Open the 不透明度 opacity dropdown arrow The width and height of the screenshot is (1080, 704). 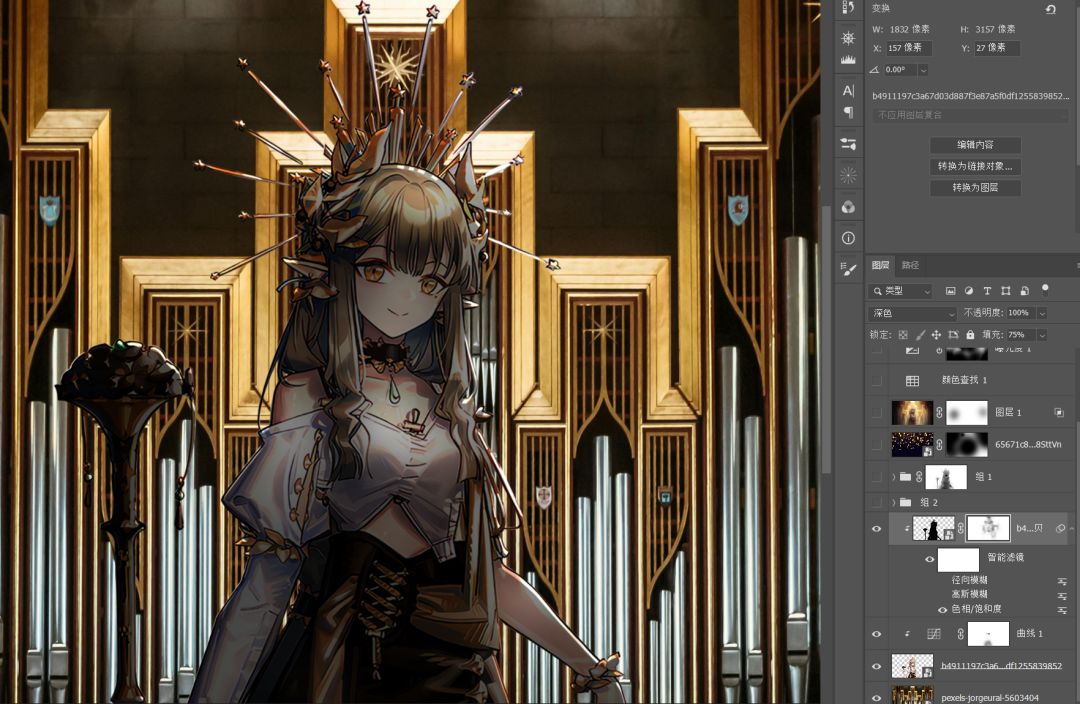tap(1042, 313)
